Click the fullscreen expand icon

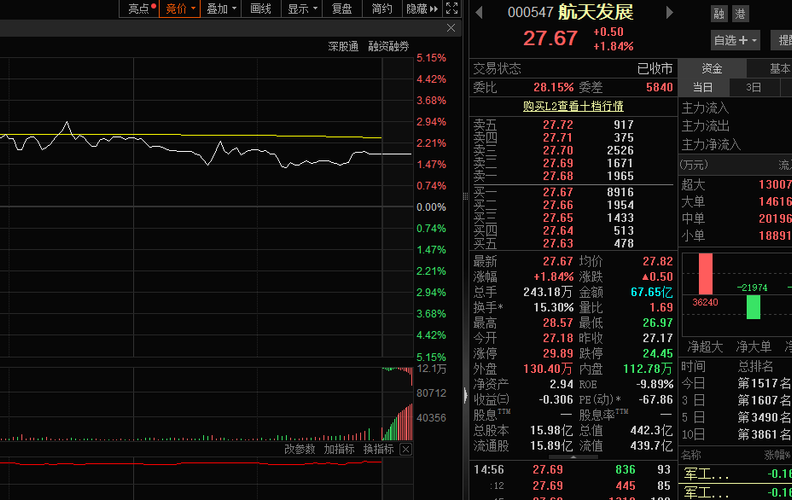coord(452,9)
